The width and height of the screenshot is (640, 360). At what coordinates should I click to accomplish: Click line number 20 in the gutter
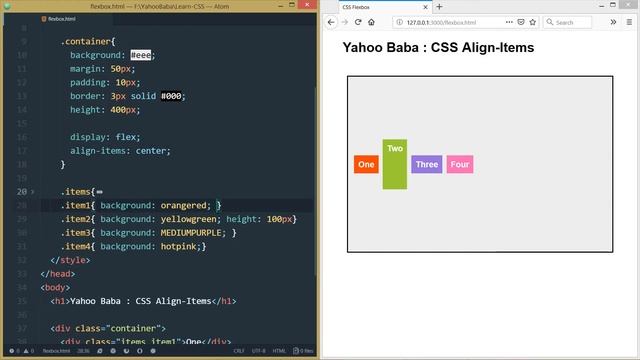(22, 191)
